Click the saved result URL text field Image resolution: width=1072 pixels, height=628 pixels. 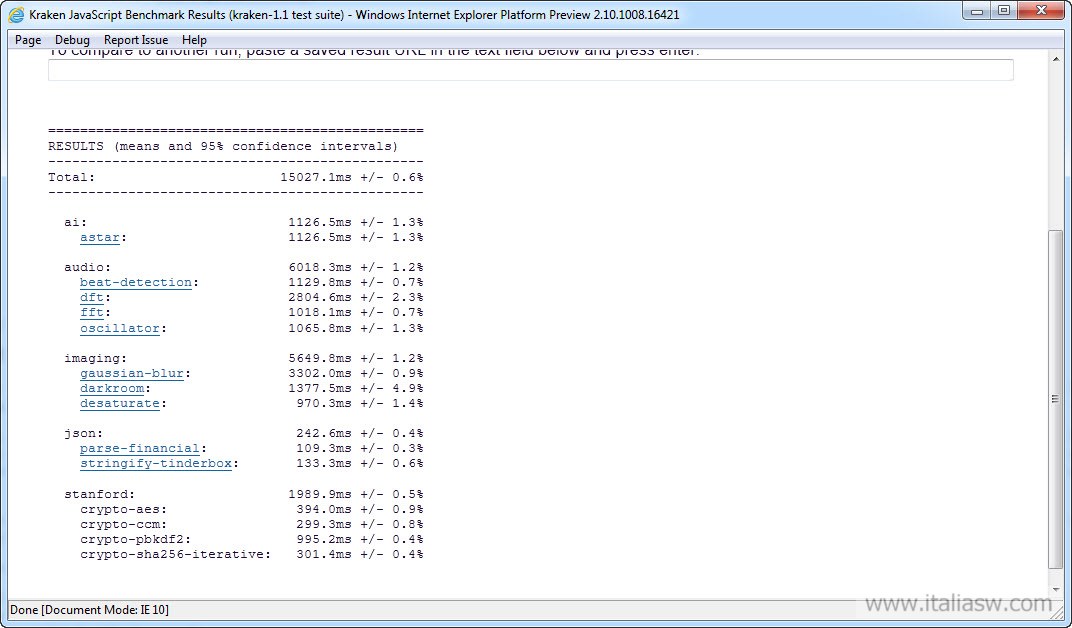[x=531, y=70]
